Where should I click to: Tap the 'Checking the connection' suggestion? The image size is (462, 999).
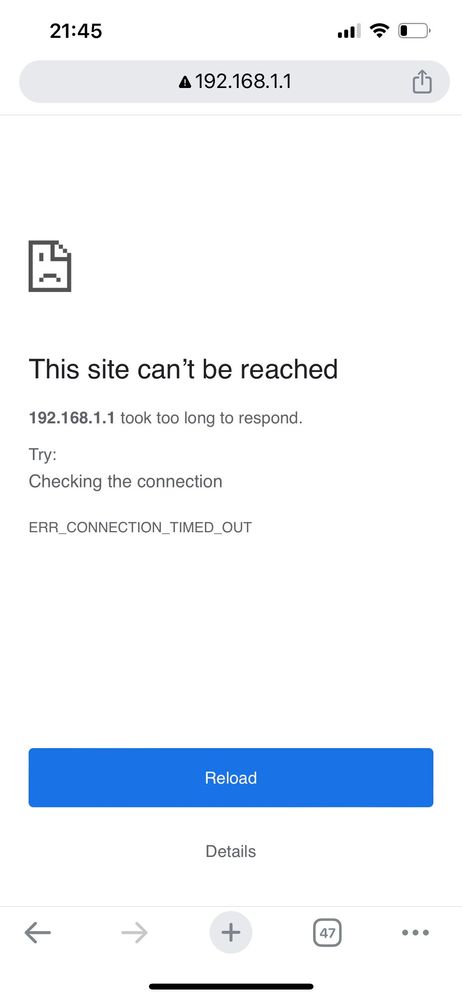click(x=126, y=481)
